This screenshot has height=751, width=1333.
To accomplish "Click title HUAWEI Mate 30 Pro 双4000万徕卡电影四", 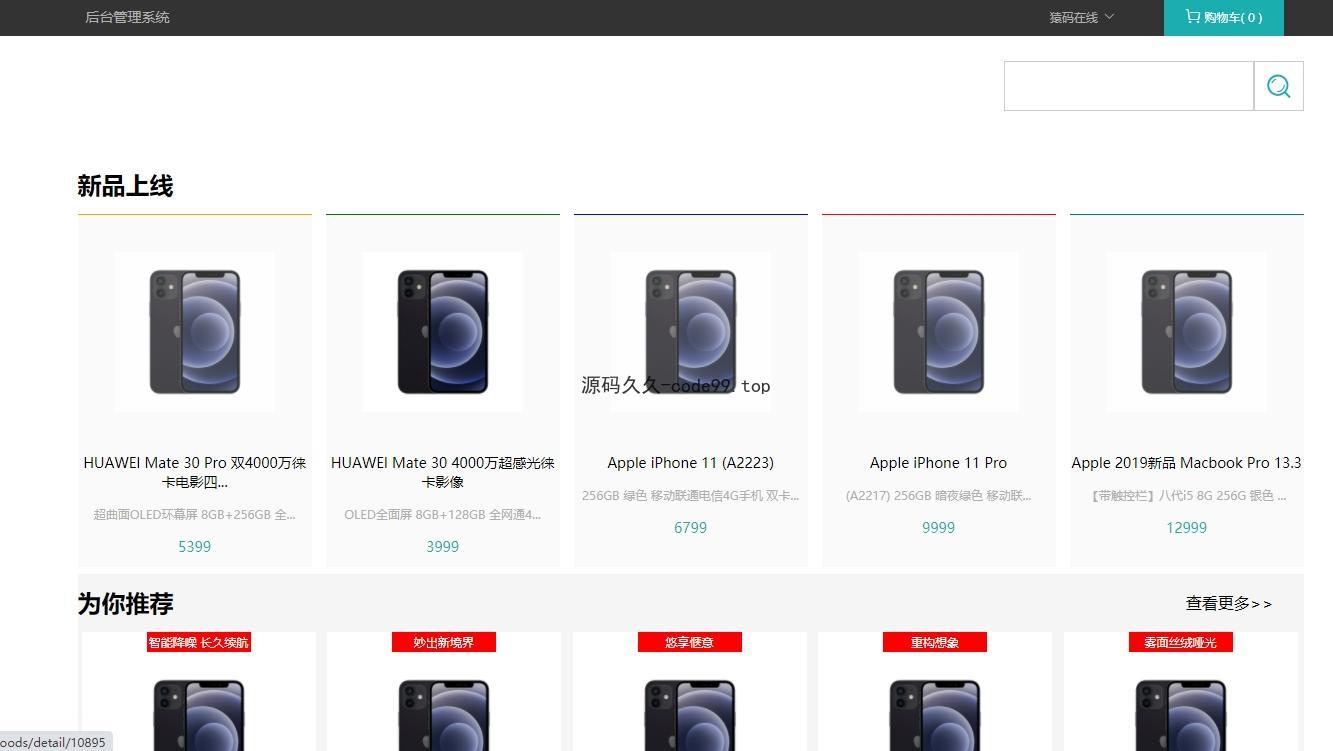I will (x=195, y=472).
